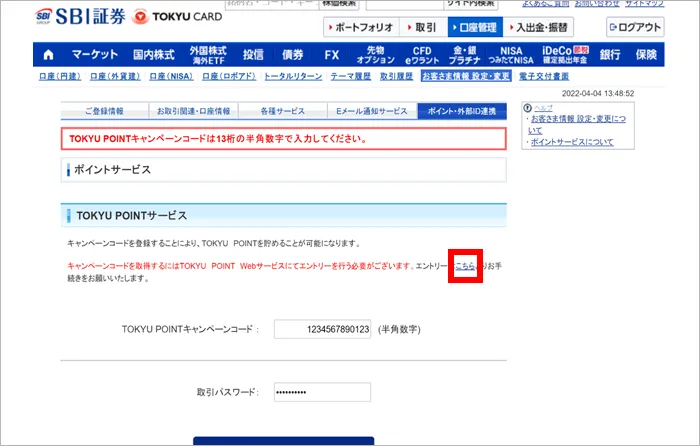Screen dimensions: 700x446
Task: Click the こちら entry link
Action: [465, 267]
